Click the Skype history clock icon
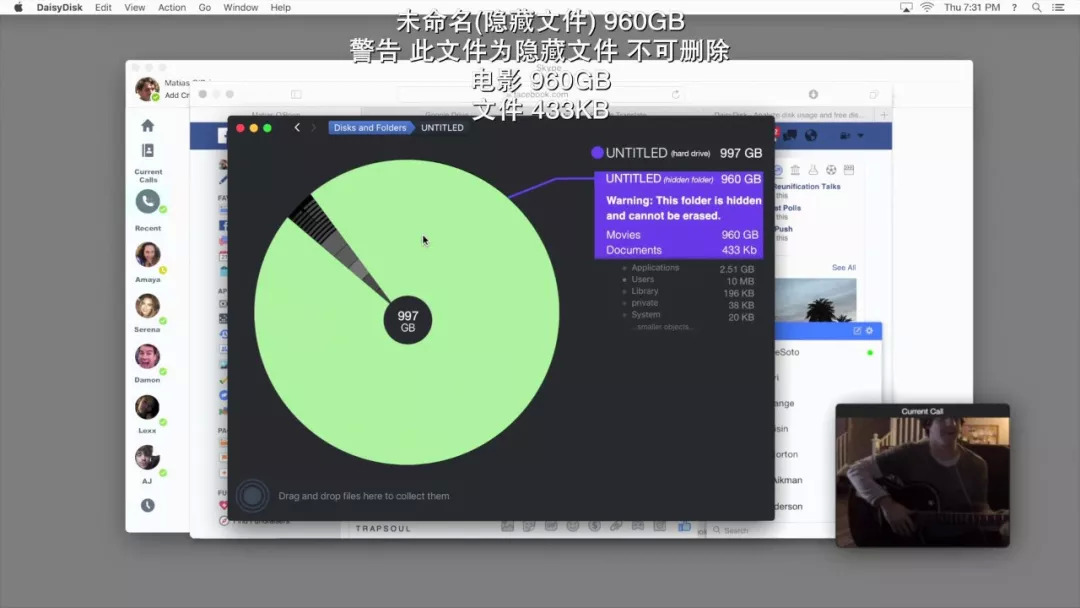1080x608 pixels. (x=147, y=505)
